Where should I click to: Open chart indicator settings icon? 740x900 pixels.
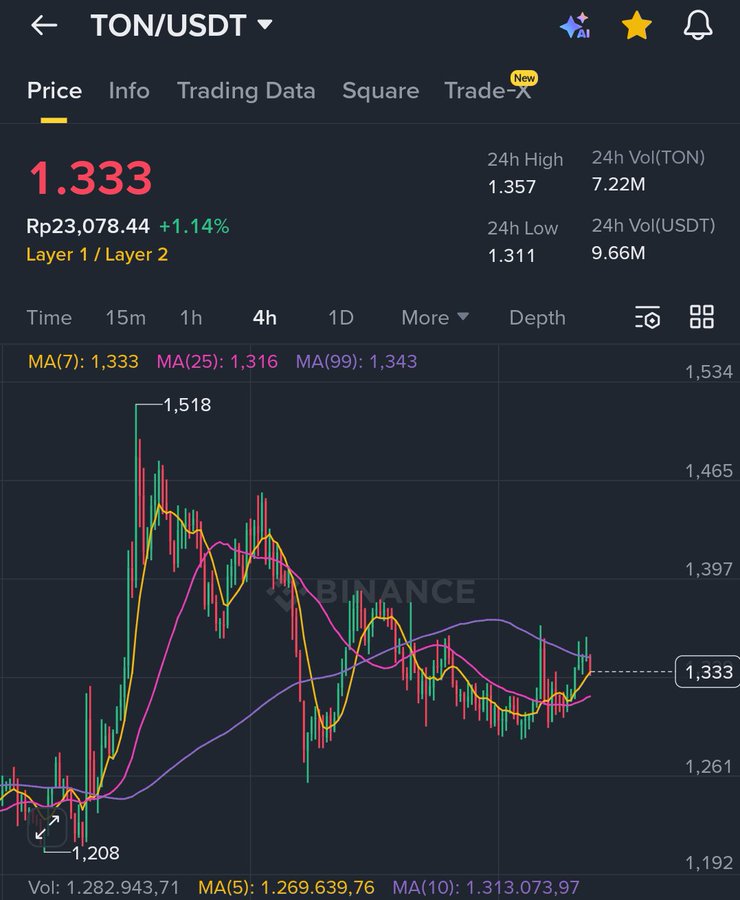[648, 317]
